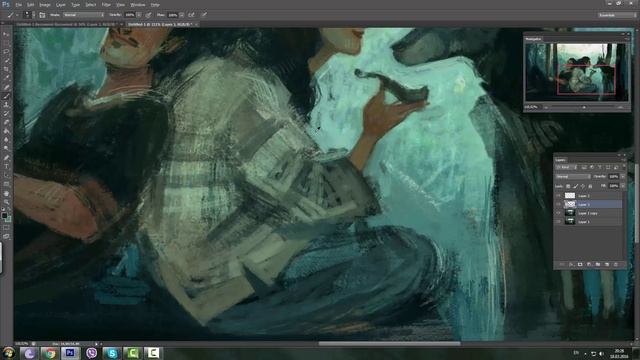The image size is (640, 360).
Task: Select the Horizontal Type tool
Action: (x=6, y=166)
